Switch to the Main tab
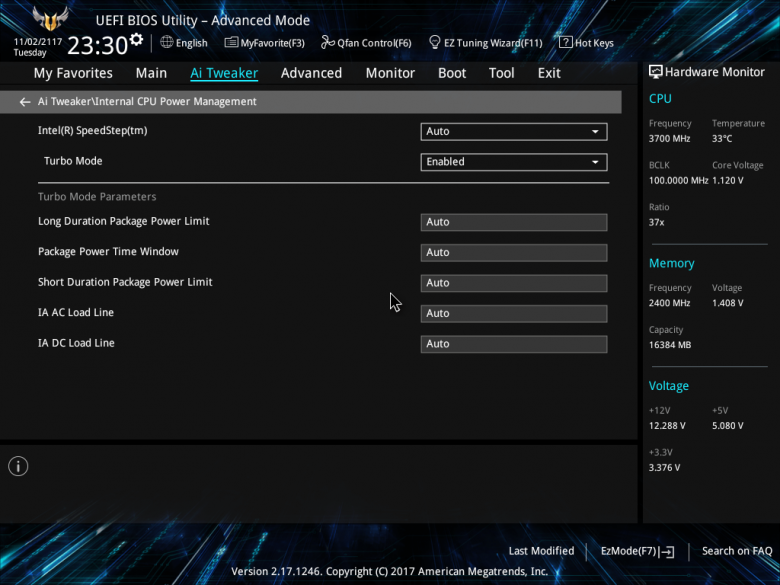780x585 pixels. click(x=151, y=73)
